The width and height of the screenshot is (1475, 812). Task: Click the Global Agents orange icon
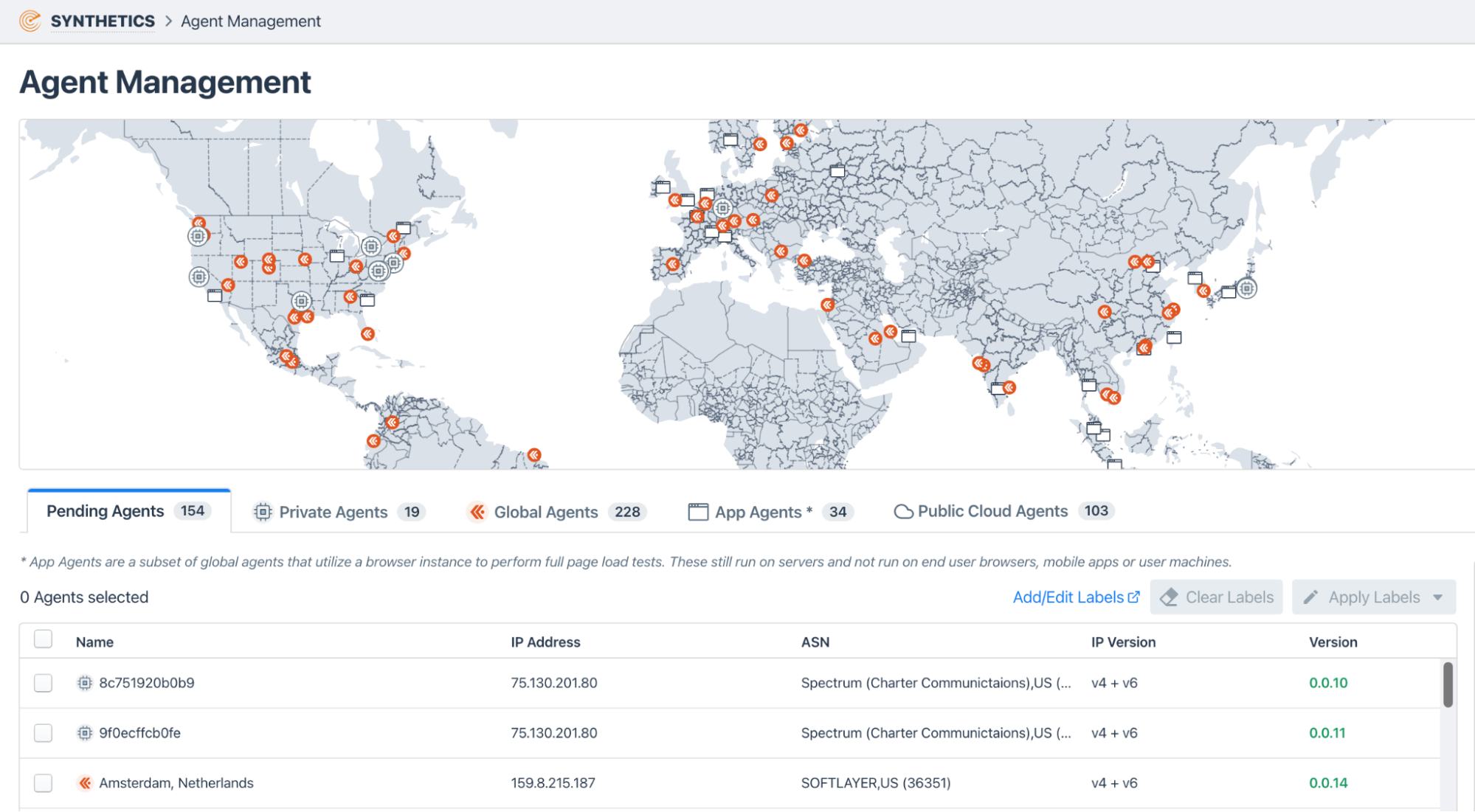tap(477, 512)
